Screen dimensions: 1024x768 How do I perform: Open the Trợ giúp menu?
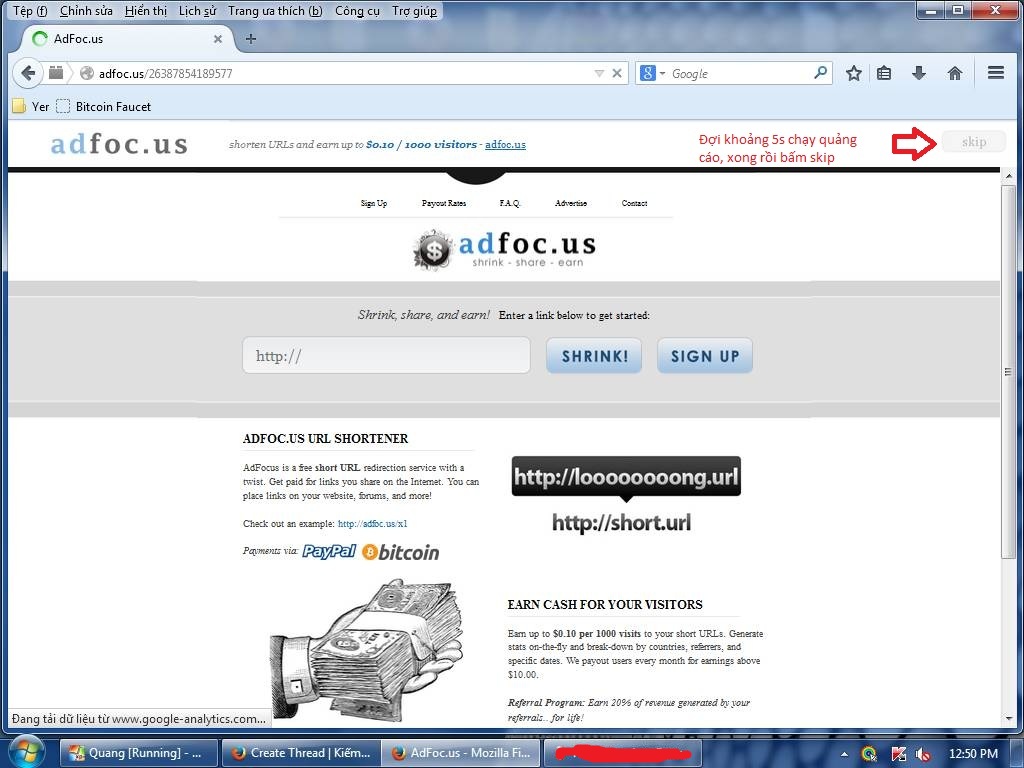[x=415, y=10]
